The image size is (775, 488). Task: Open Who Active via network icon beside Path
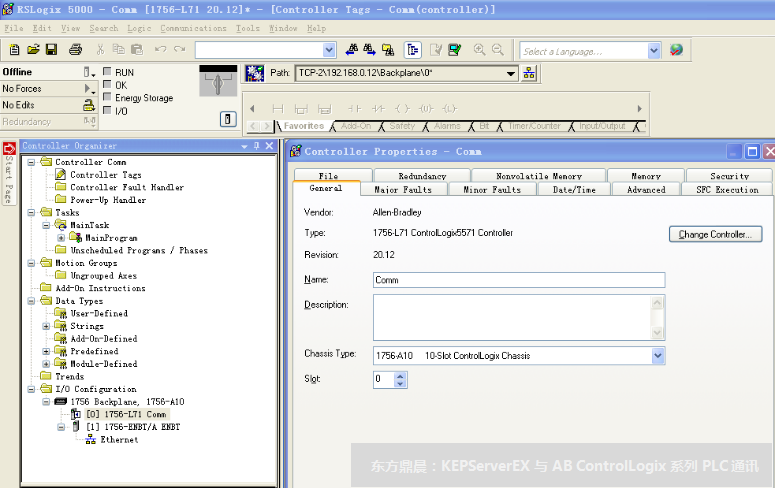click(x=529, y=74)
